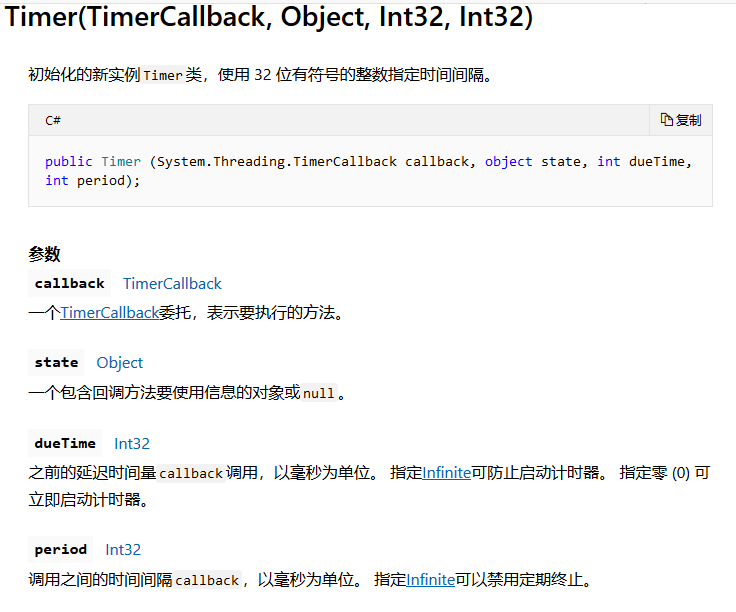Click the public keyword in the code snippet
736x612 pixels.
point(69,161)
